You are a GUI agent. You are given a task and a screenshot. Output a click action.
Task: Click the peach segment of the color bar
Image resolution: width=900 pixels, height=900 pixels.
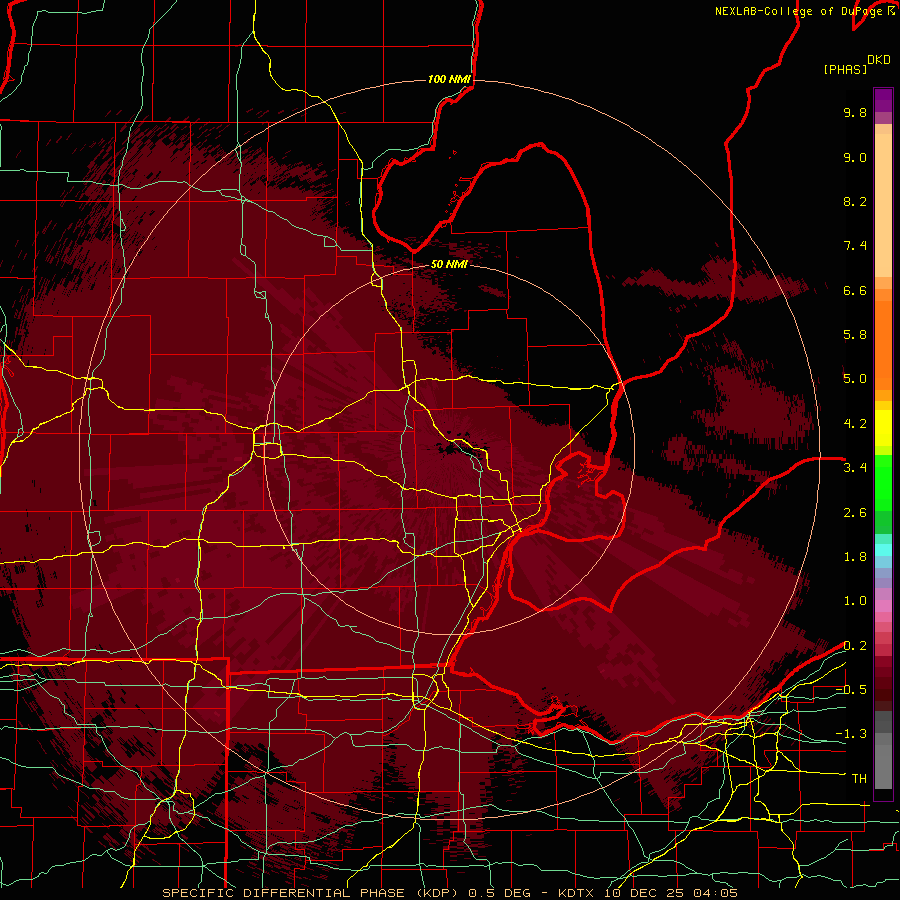click(x=883, y=205)
